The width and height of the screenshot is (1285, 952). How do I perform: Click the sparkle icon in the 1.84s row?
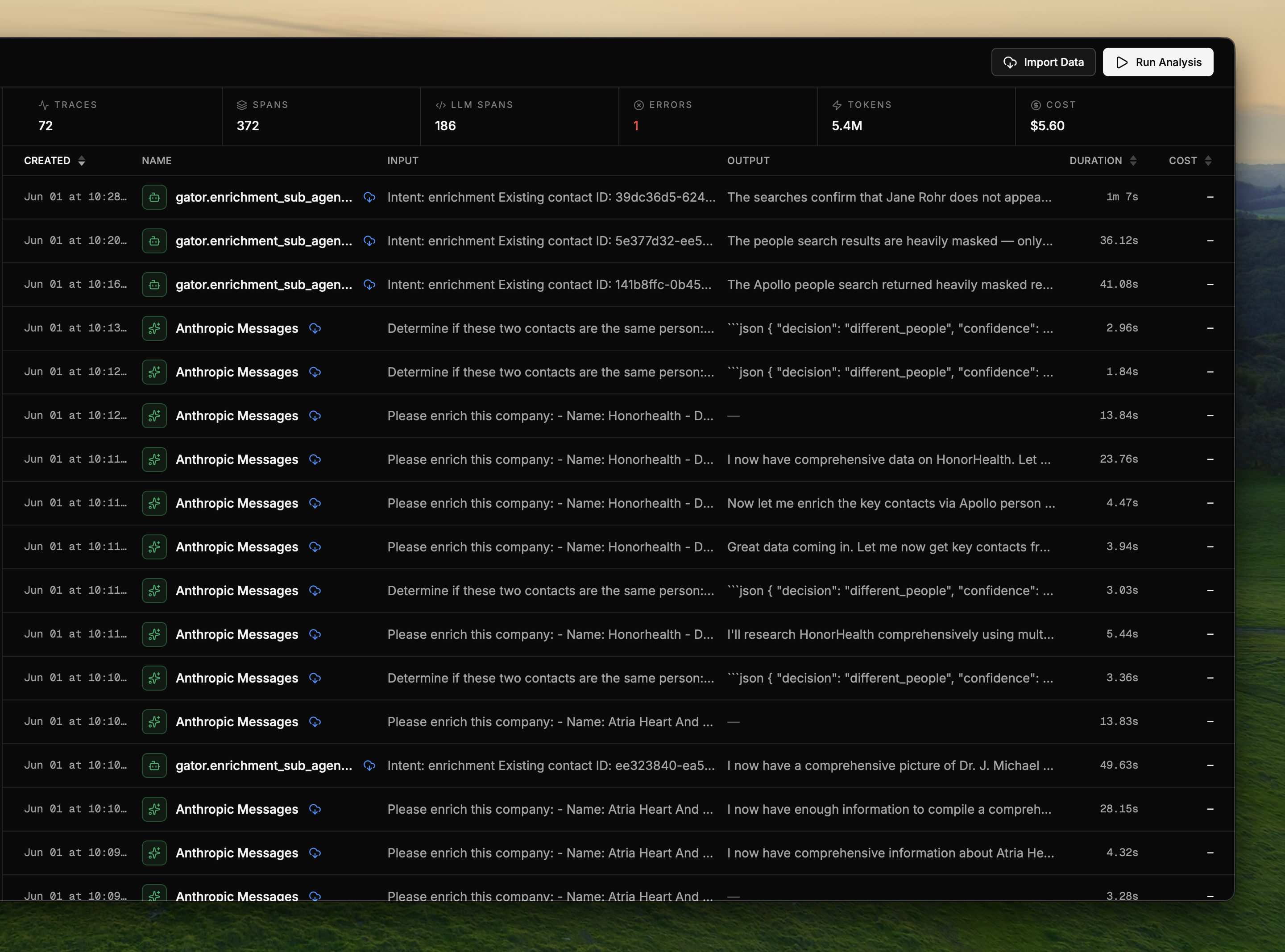pyautogui.click(x=154, y=372)
